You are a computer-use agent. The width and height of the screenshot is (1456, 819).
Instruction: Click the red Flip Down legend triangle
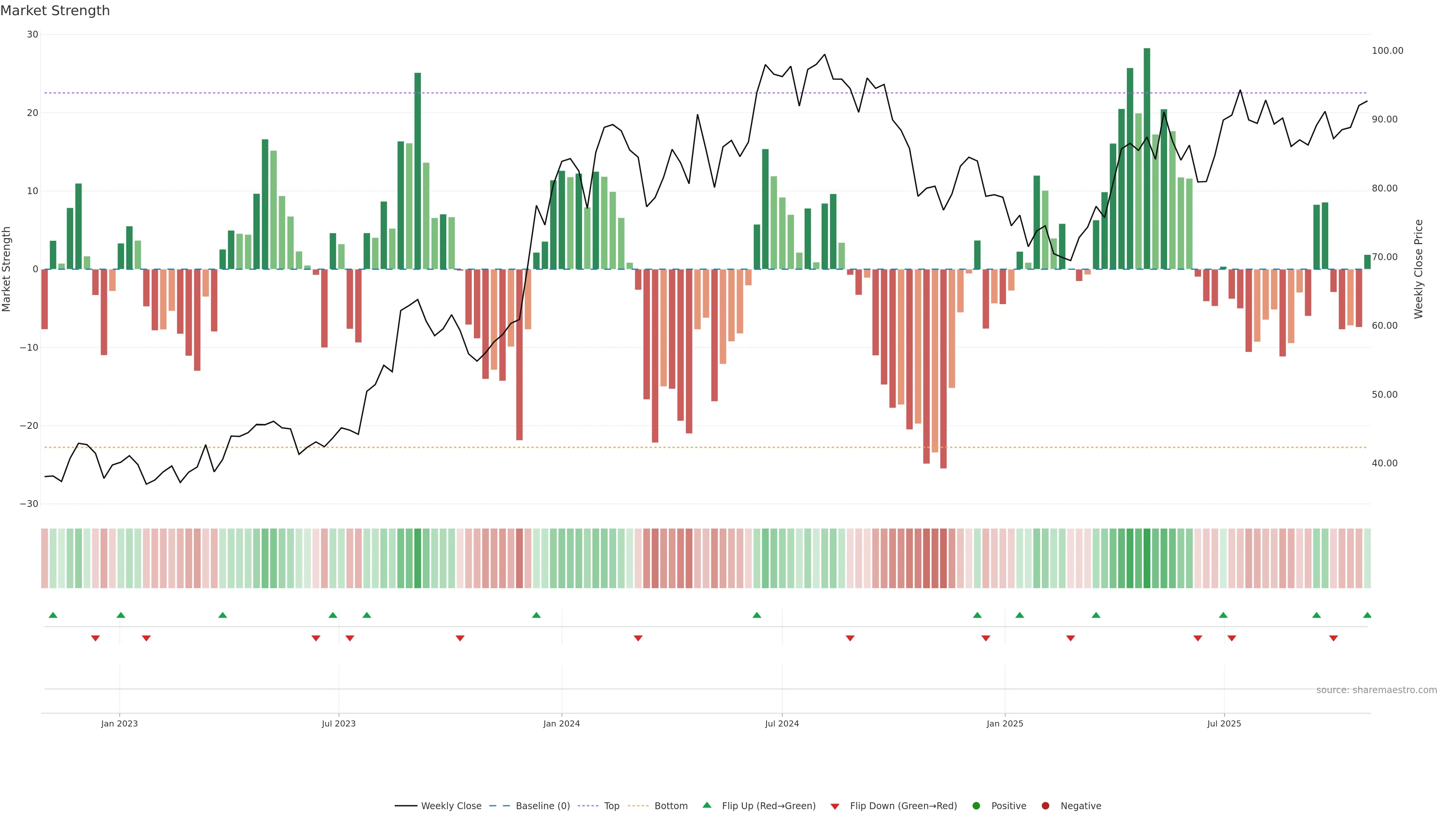[x=835, y=806]
